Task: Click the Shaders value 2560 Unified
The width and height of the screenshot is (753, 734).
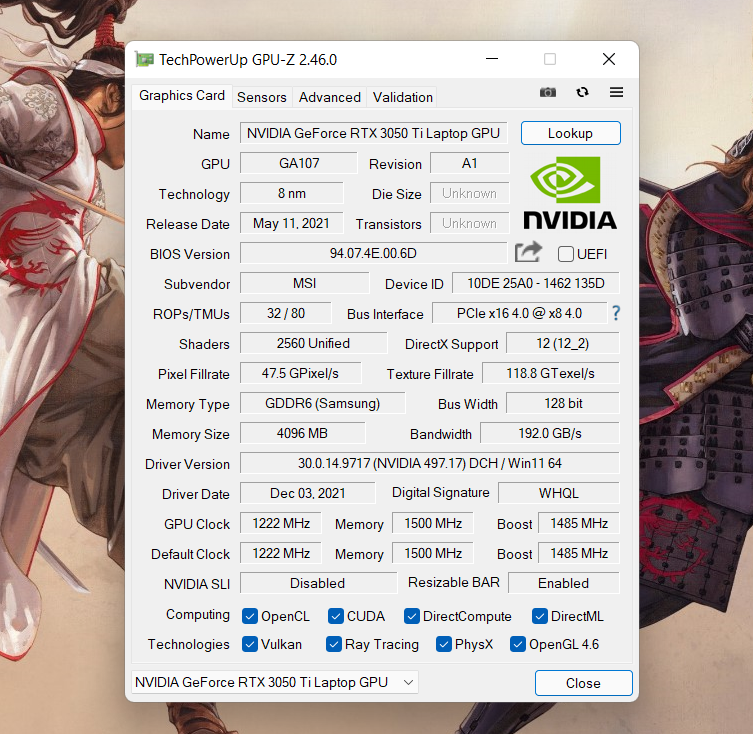Action: tap(314, 343)
